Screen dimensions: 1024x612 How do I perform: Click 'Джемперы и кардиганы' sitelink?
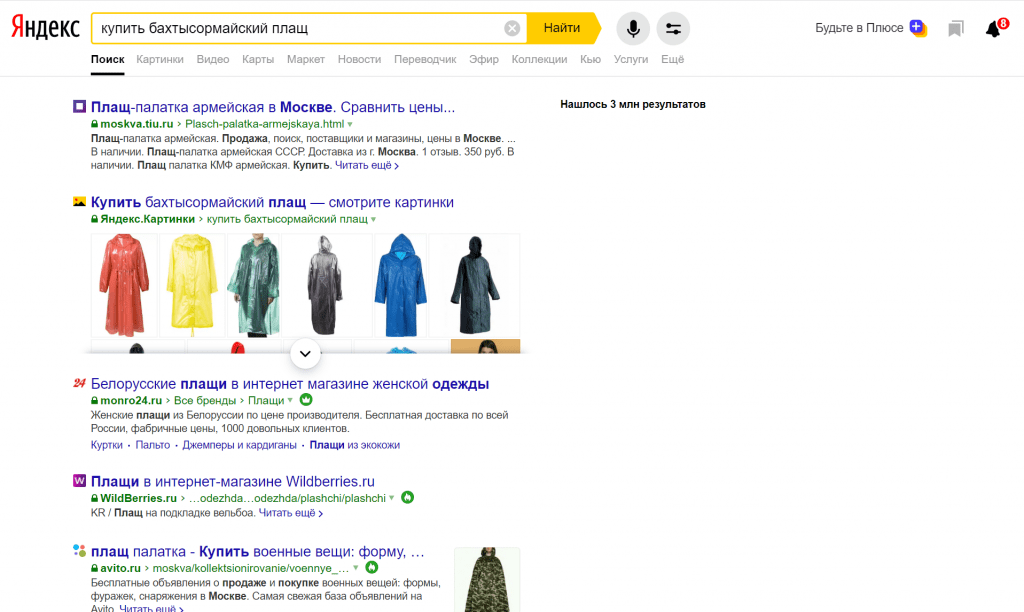coord(239,445)
